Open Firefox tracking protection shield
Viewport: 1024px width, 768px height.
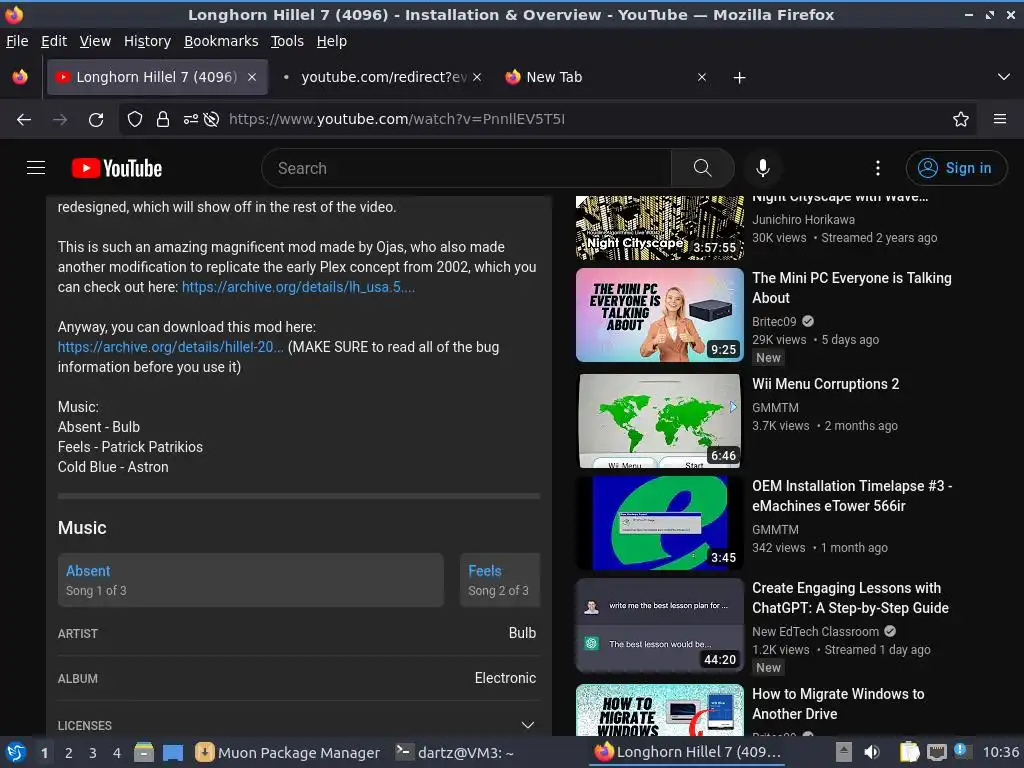135,120
